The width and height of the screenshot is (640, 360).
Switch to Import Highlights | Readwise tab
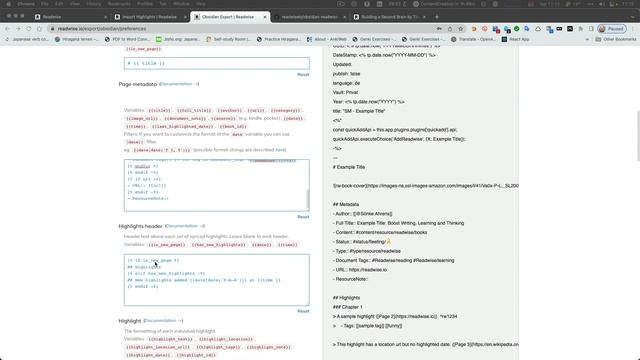point(150,17)
